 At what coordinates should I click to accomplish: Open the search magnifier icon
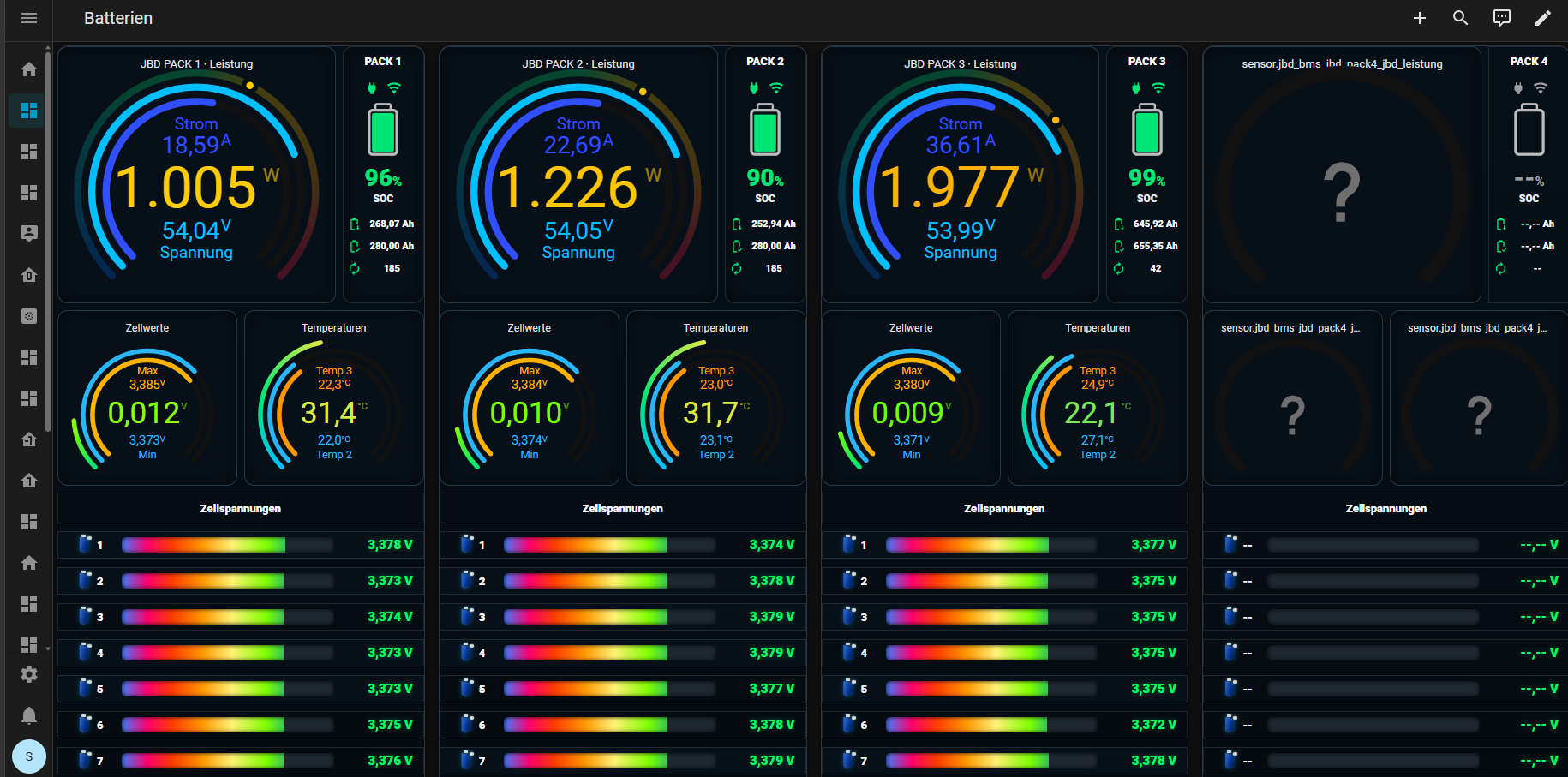pos(1461,18)
